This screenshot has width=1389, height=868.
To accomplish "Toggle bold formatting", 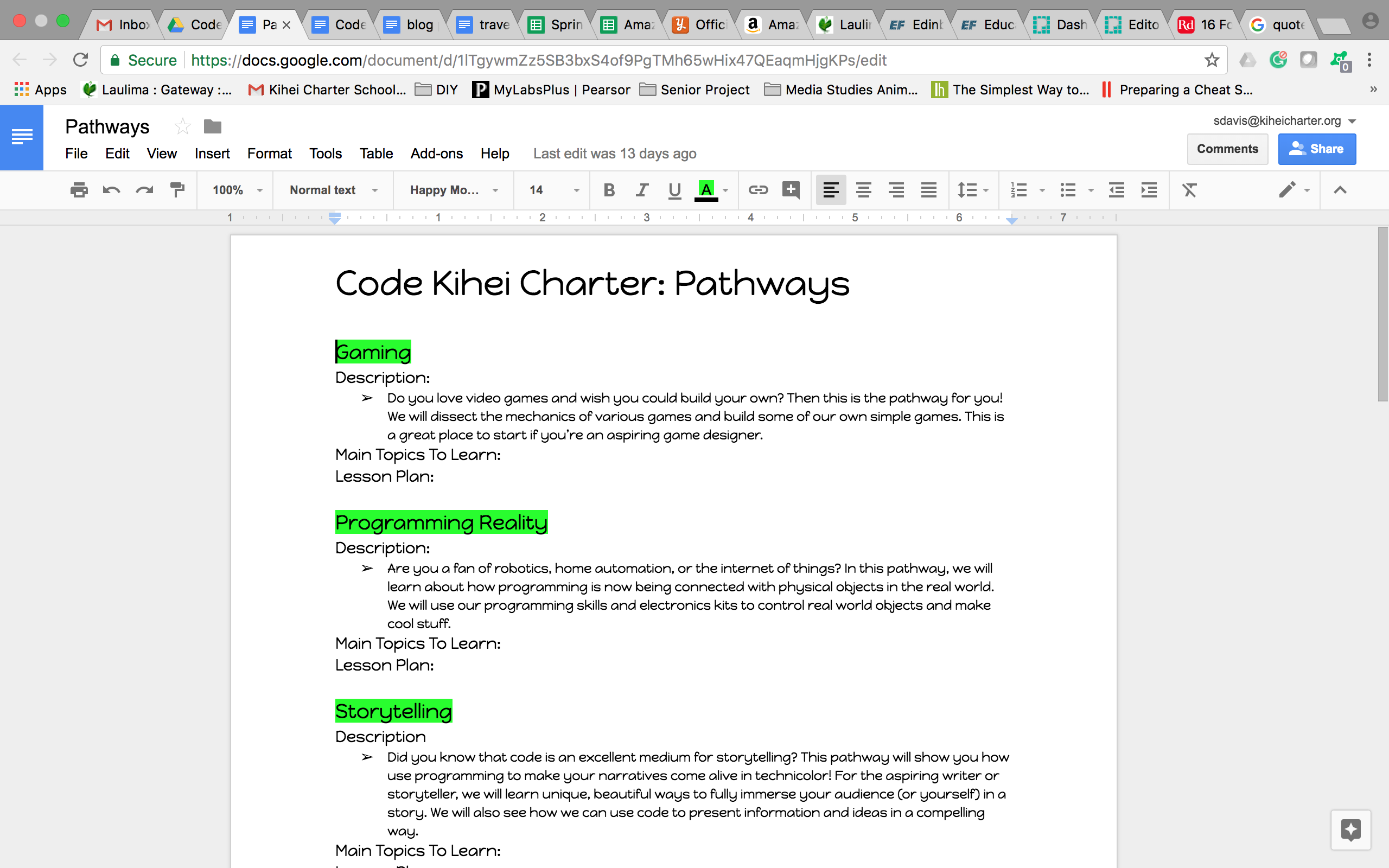I will [x=609, y=190].
